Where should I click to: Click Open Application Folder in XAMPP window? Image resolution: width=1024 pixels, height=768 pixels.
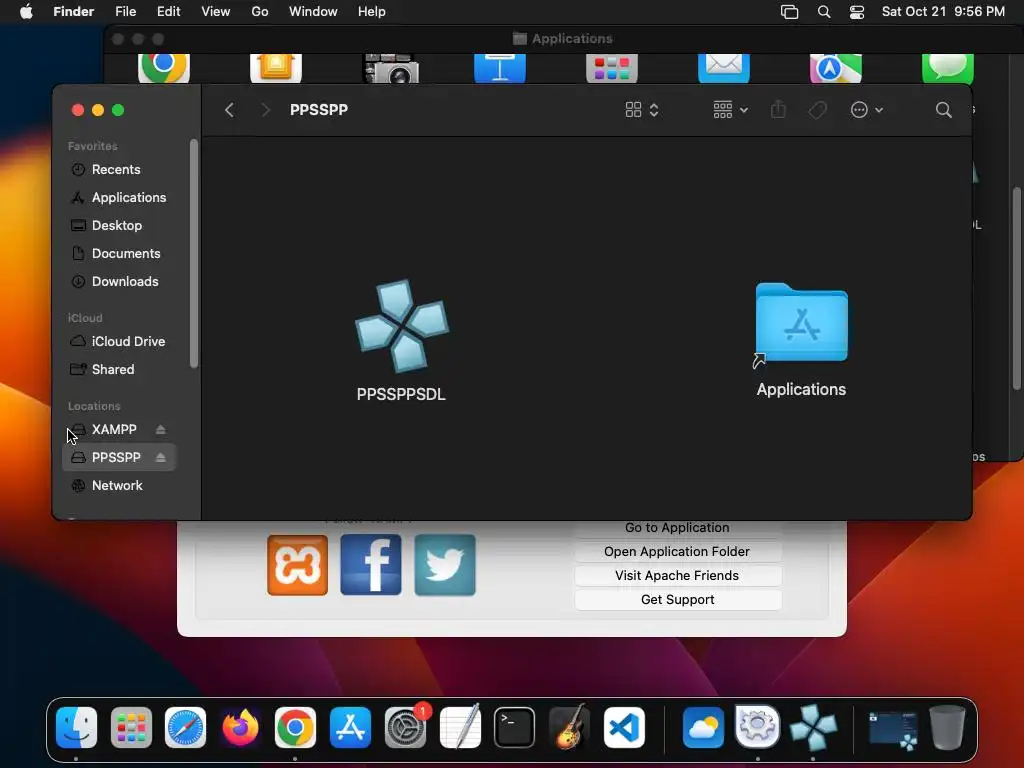677,552
